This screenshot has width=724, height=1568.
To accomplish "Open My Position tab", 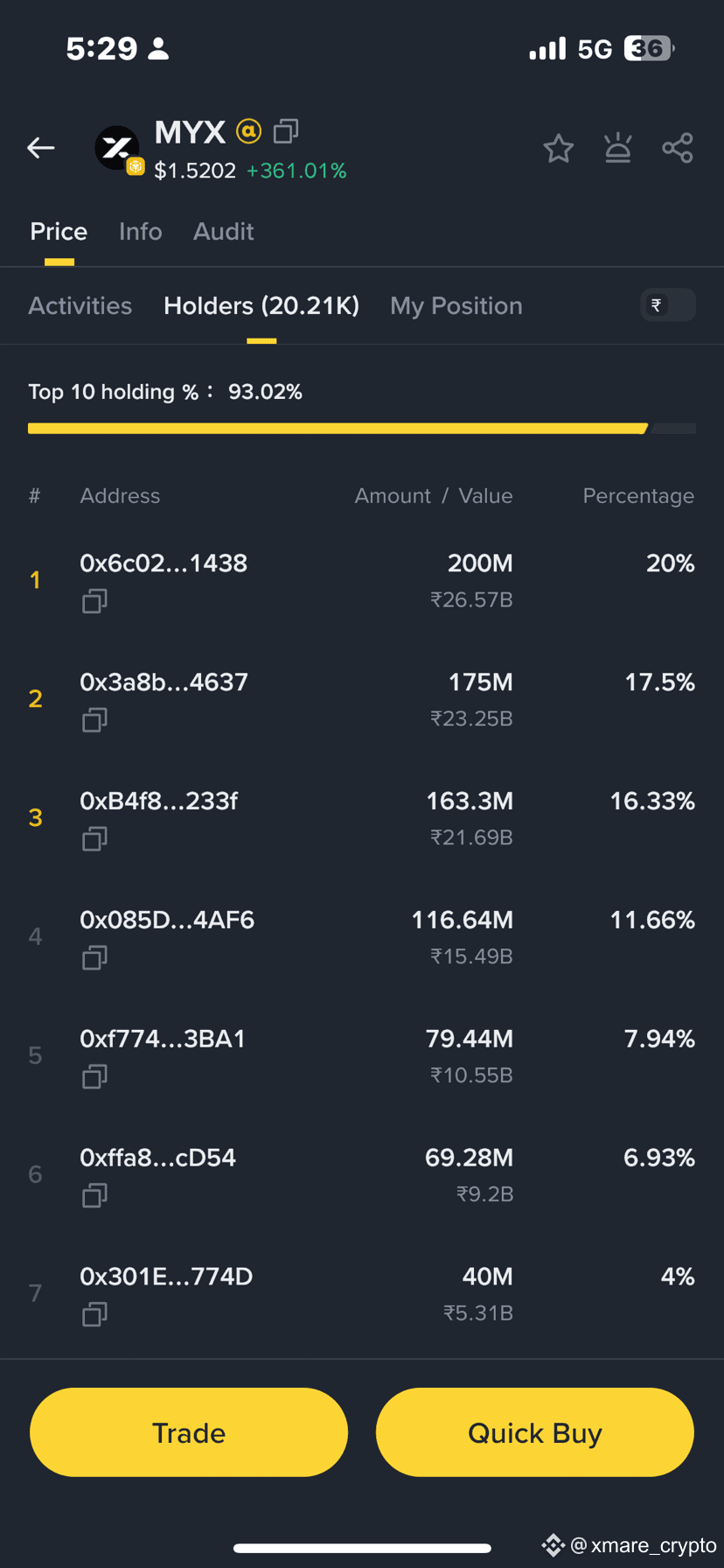I will pyautogui.click(x=456, y=305).
